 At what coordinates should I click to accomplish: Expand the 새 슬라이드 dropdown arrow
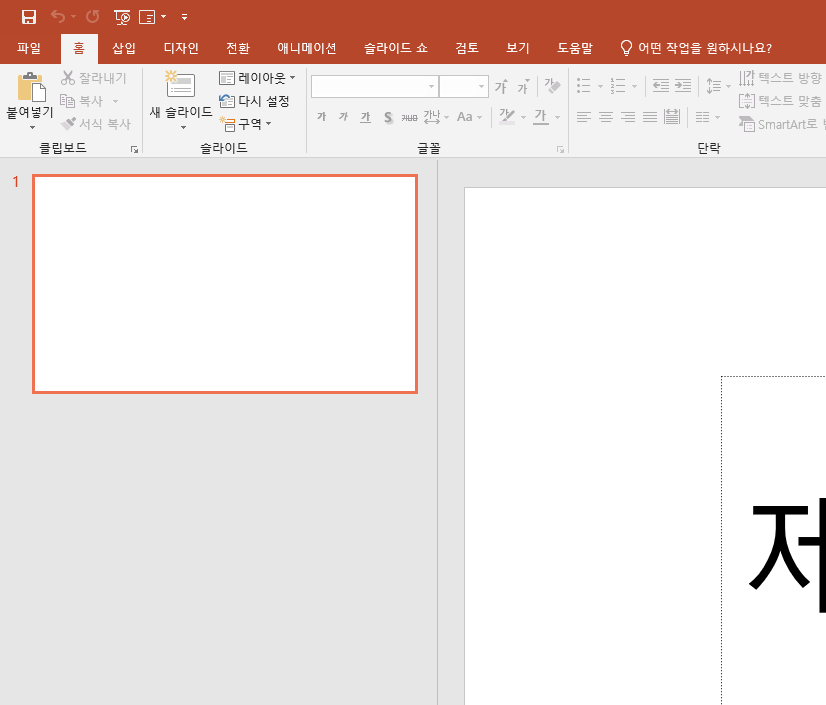pyautogui.click(x=183, y=128)
